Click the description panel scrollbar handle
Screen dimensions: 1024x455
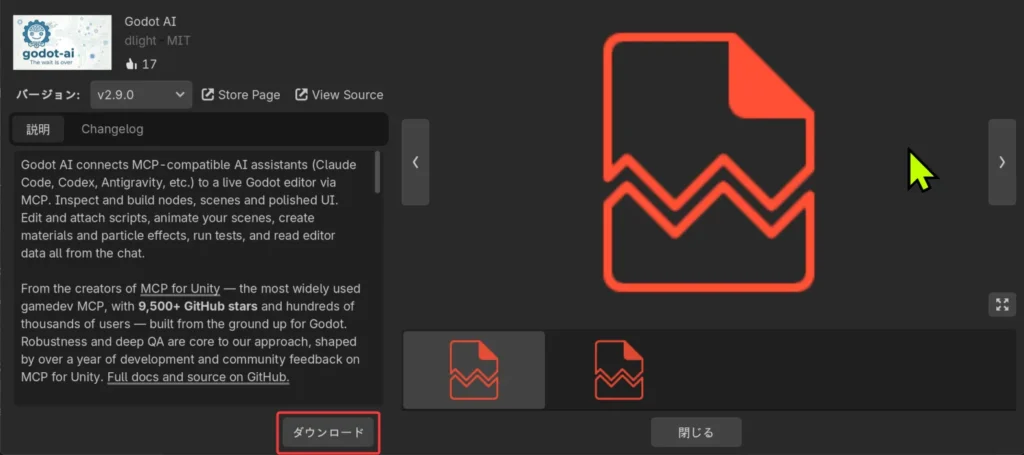click(377, 172)
